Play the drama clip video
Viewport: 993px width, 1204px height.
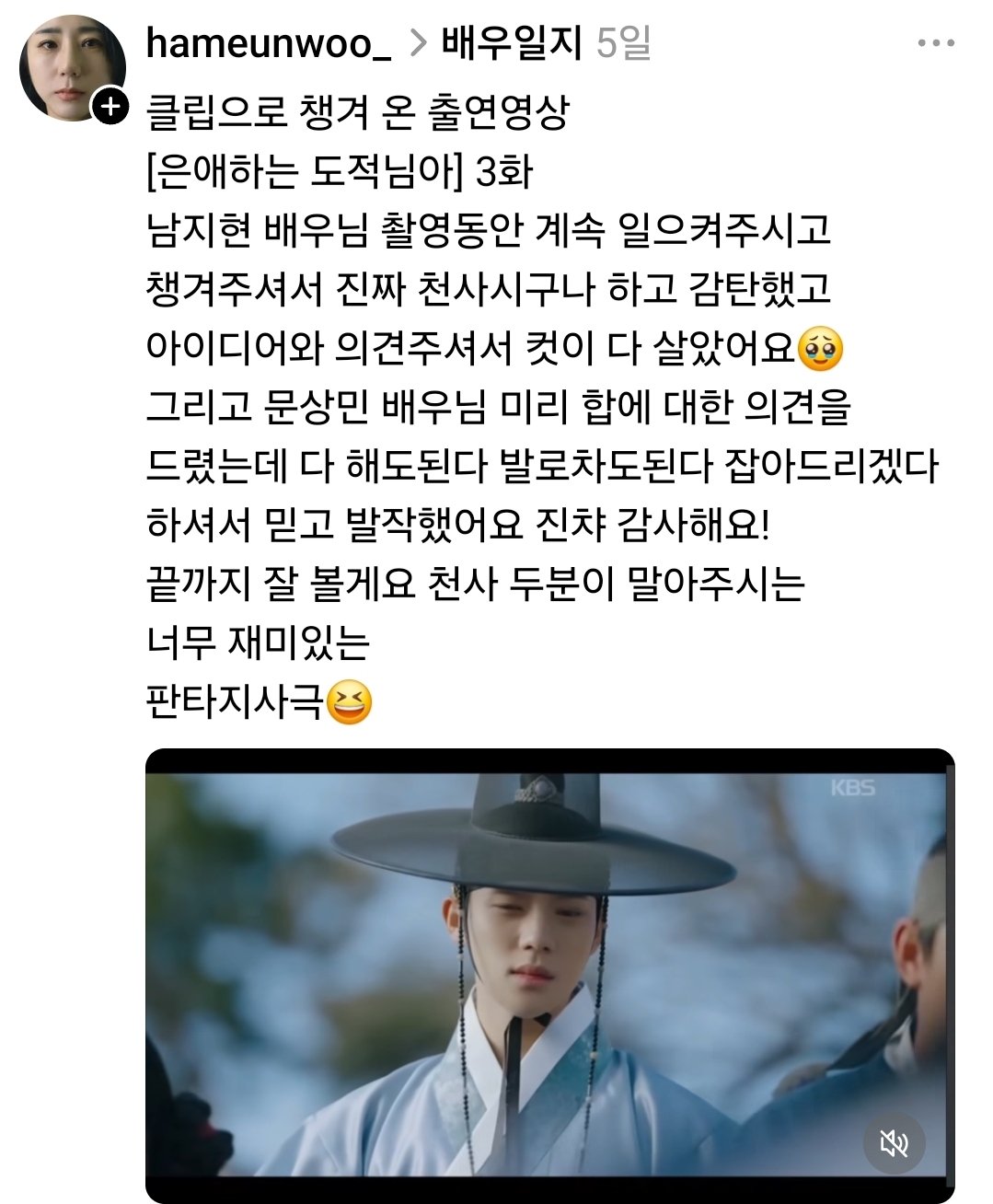(x=549, y=976)
